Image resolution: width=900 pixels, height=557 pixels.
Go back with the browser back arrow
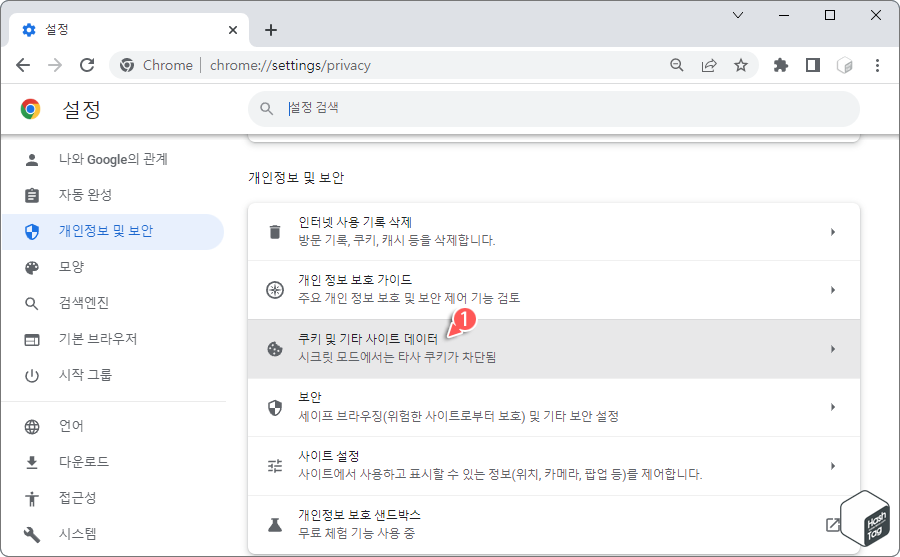click(23, 65)
